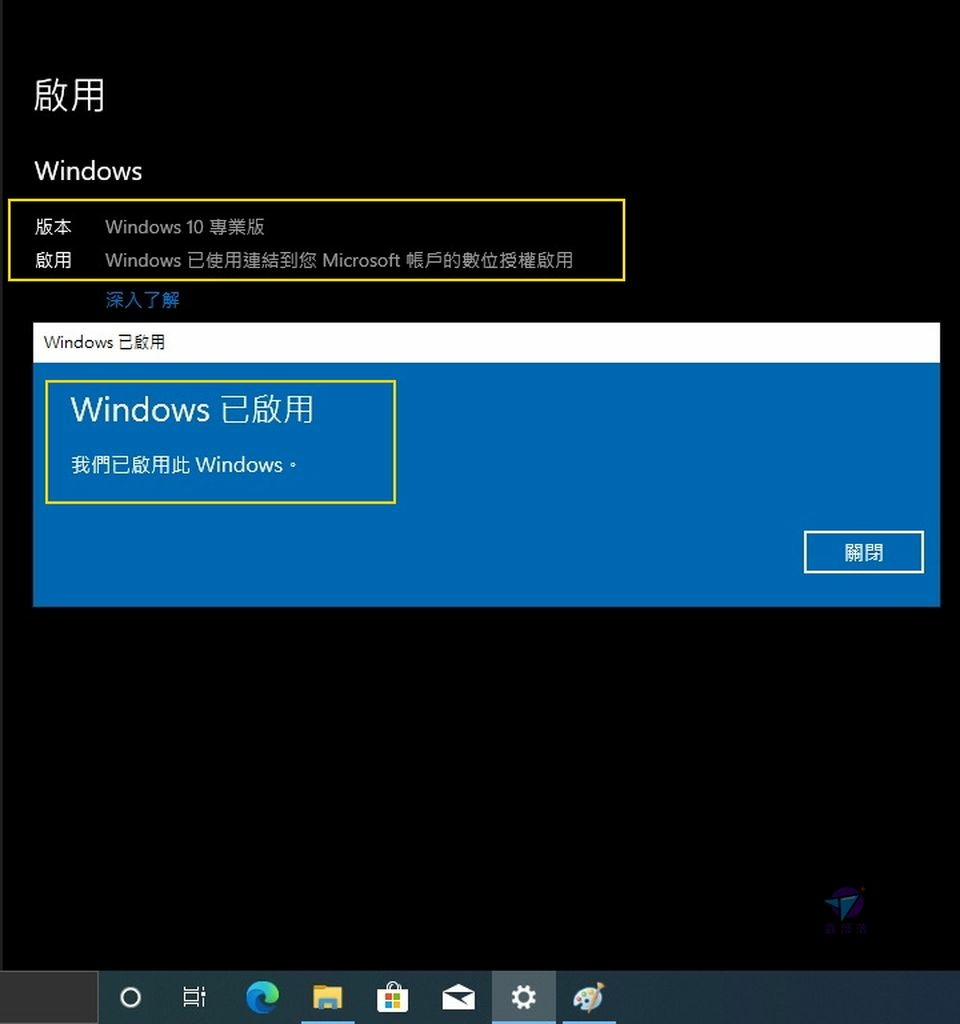Viewport: 960px width, 1024px height.
Task: Click the large 'Windows 已啟用' heading
Action: (192, 409)
